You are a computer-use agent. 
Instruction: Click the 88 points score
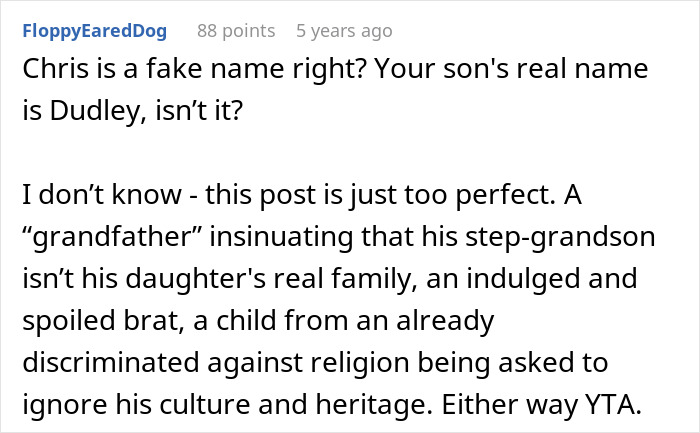236,31
